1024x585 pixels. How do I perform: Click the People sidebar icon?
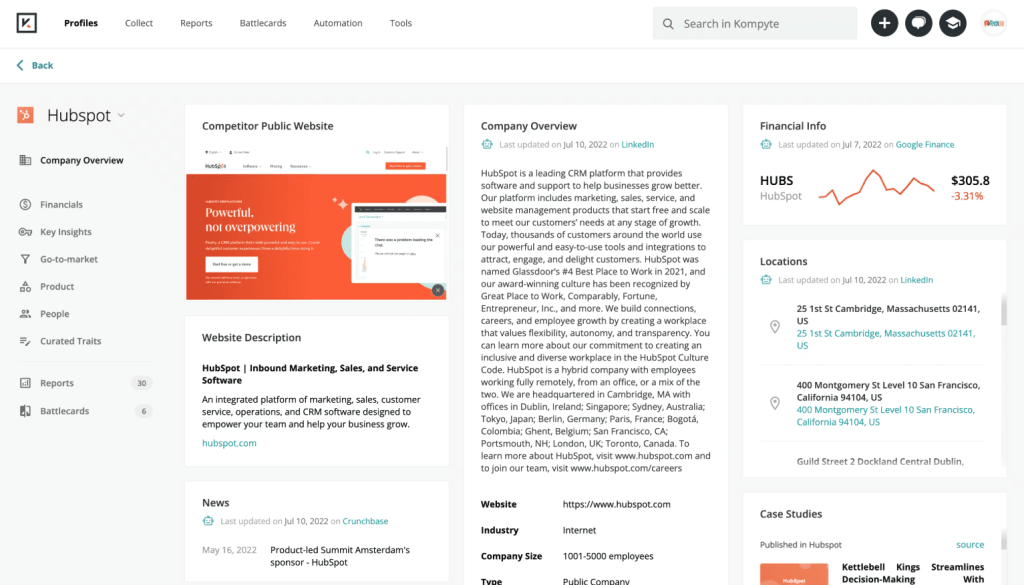tap(25, 314)
